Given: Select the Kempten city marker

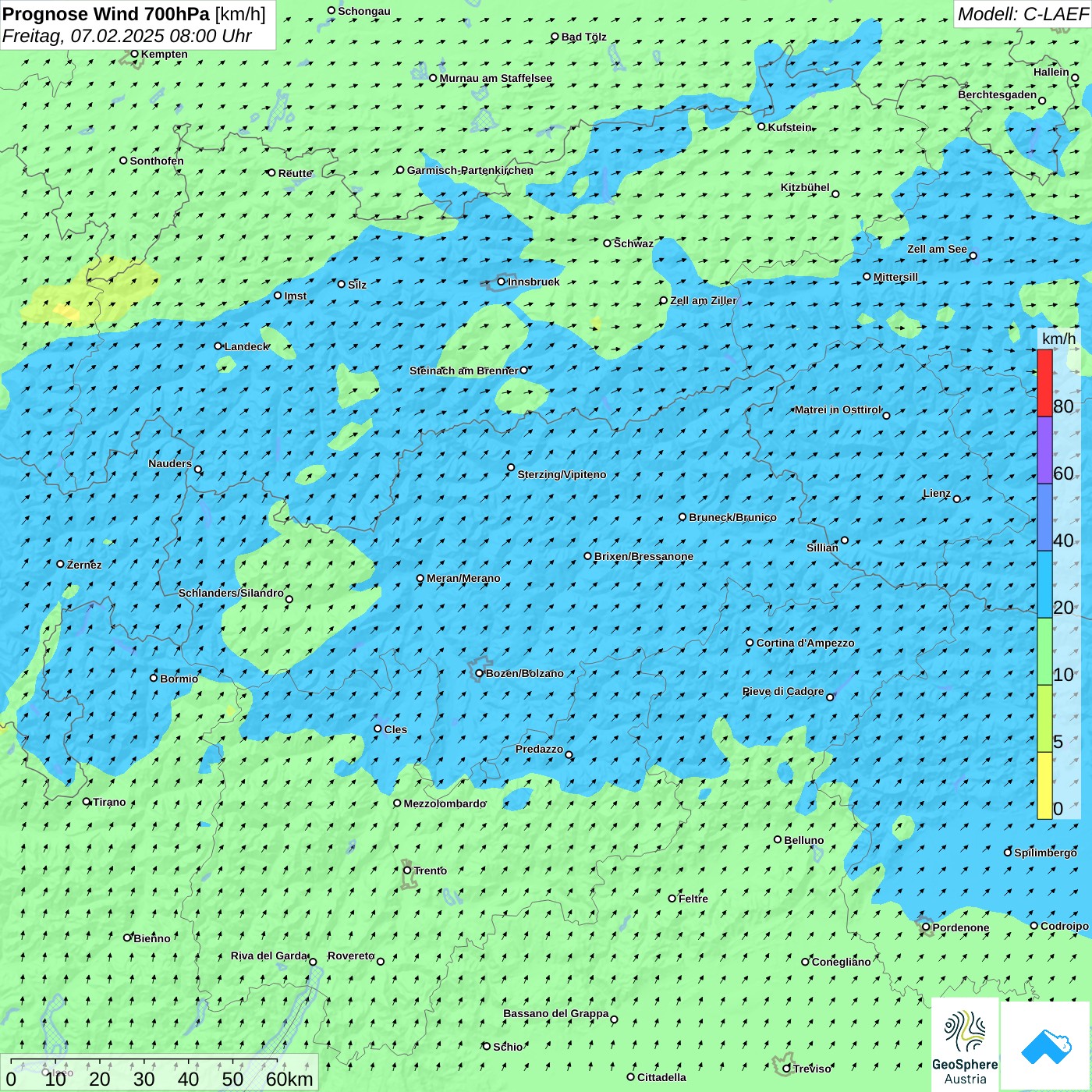Looking at the screenshot, I should tap(134, 54).
